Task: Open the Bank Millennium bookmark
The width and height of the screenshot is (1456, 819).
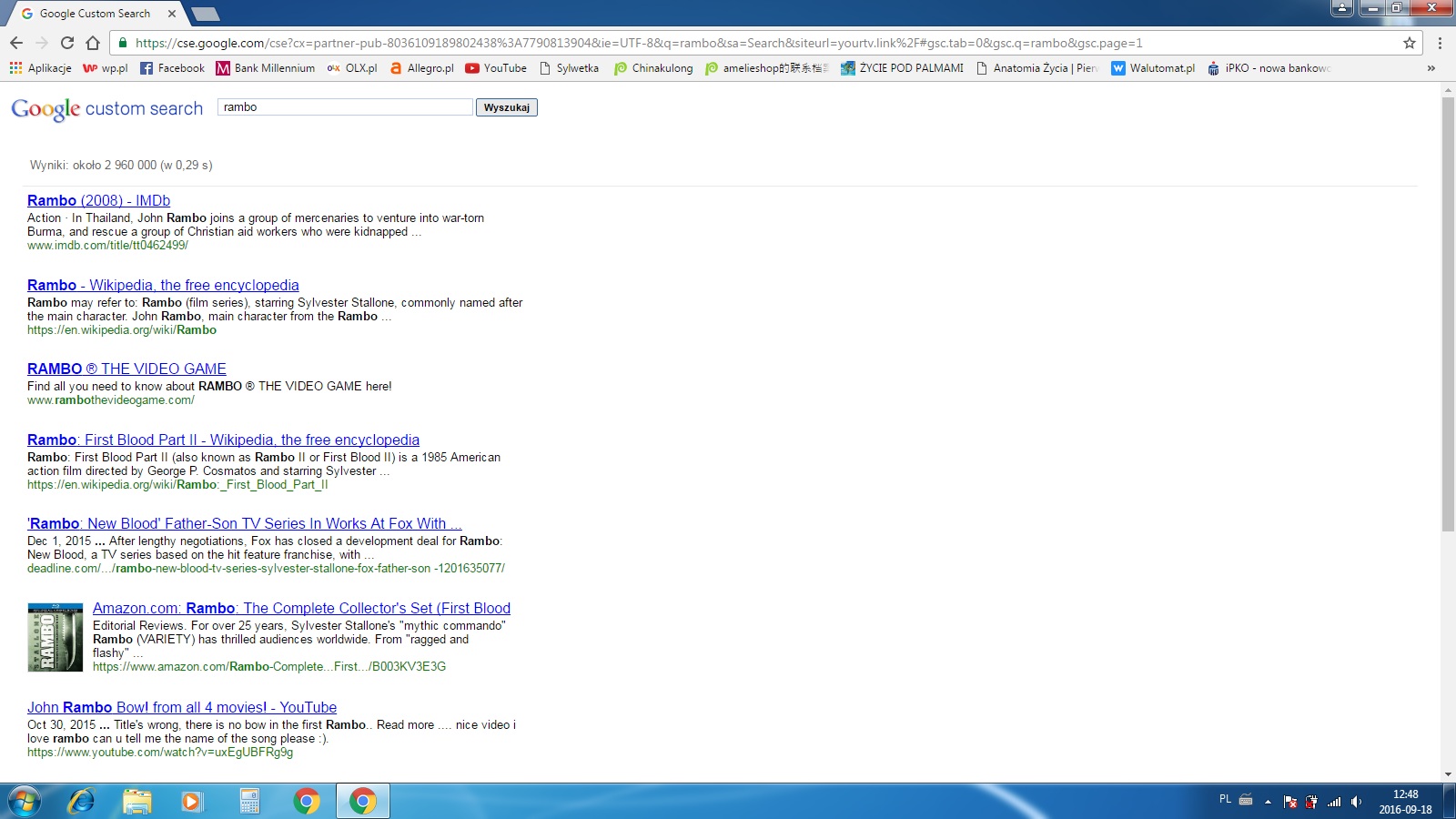Action: click(266, 68)
